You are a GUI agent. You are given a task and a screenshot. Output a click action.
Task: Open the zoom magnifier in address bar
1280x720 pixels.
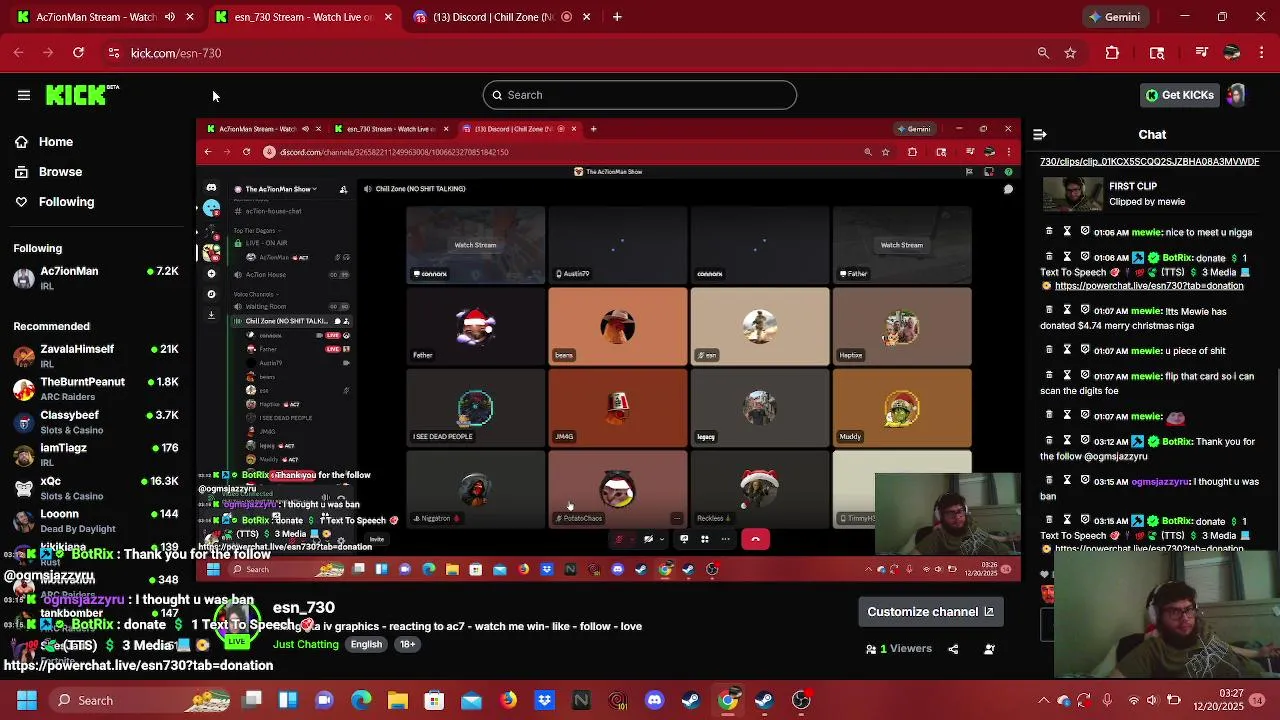1043,53
